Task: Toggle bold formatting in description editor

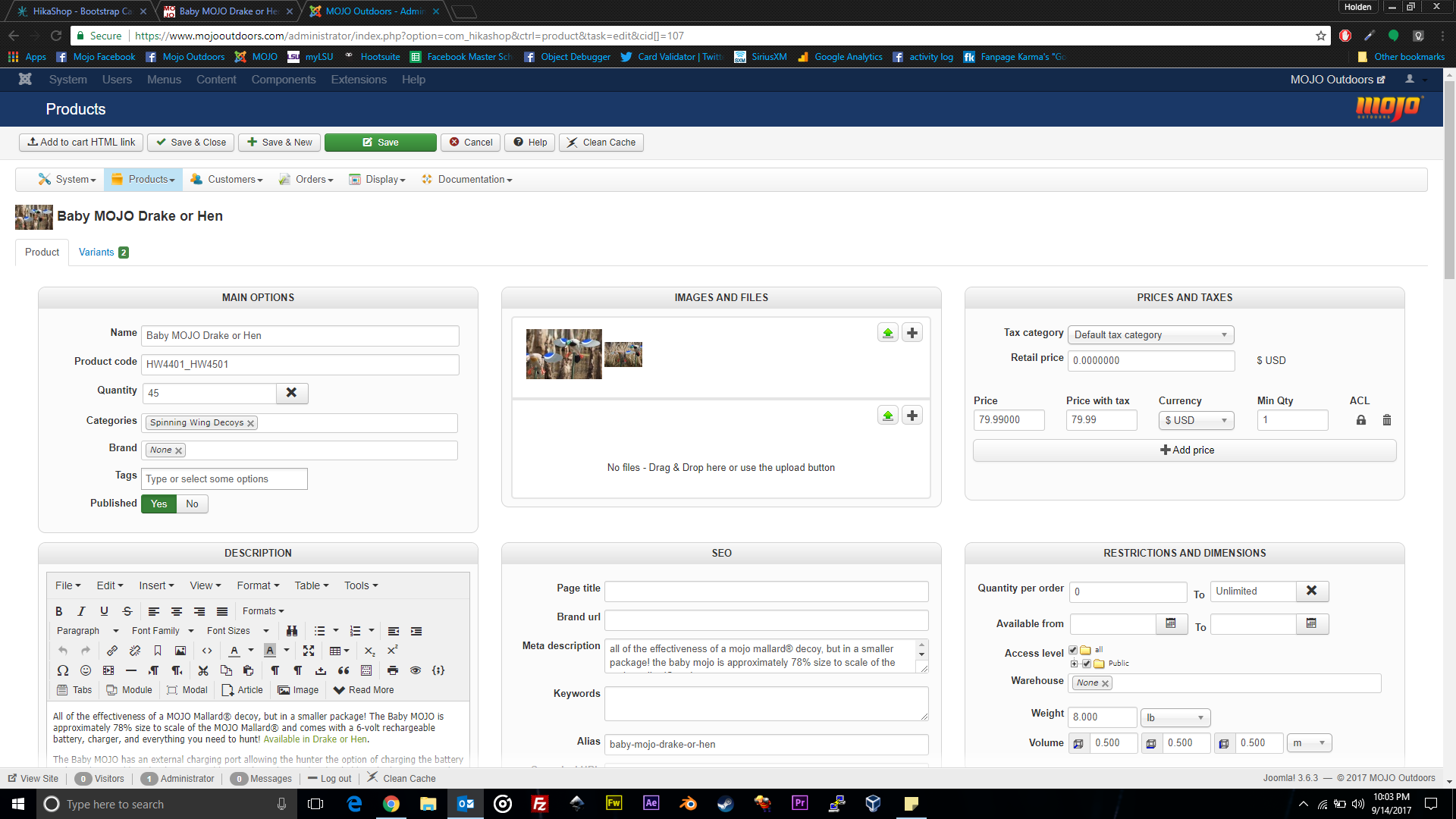Action: point(59,611)
